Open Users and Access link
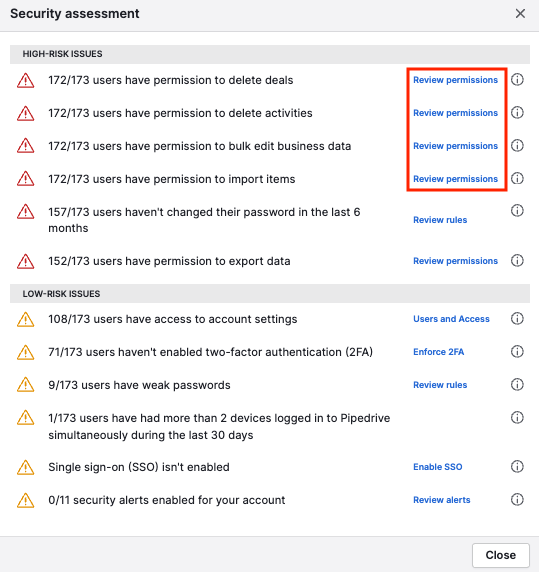This screenshot has height=572, width=539. (451, 319)
